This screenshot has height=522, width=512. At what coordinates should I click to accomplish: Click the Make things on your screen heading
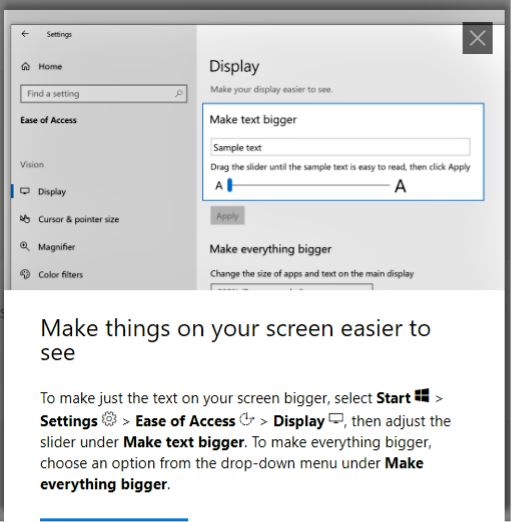[x=235, y=340]
